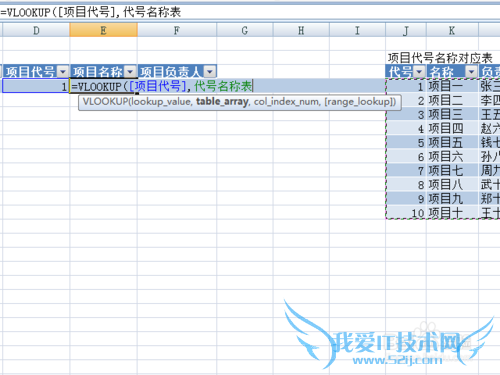Select column G header
This screenshot has width=500, height=375.
[x=245, y=30]
